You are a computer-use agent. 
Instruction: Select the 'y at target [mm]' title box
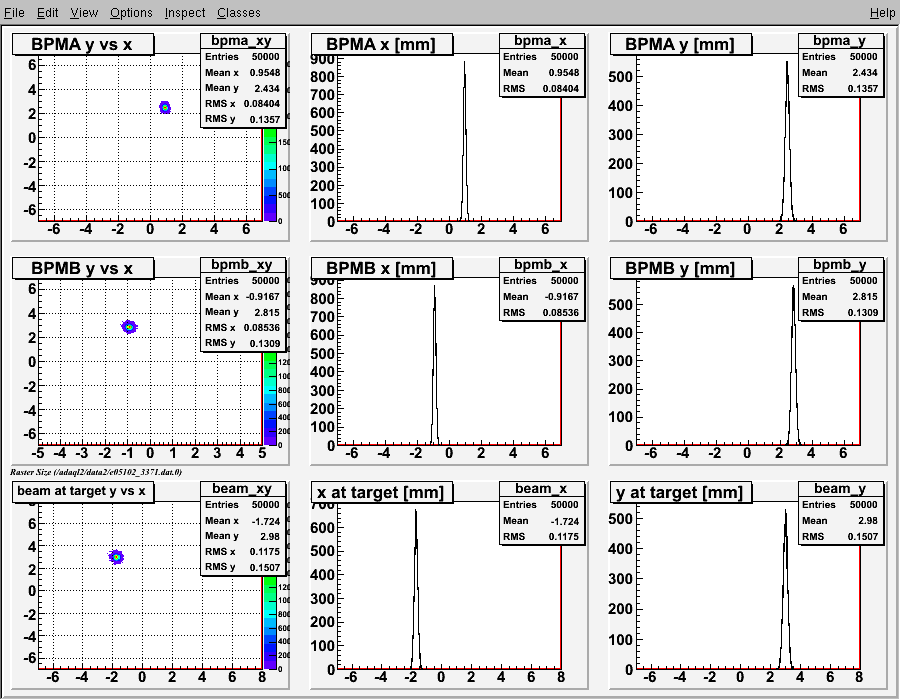(x=680, y=492)
